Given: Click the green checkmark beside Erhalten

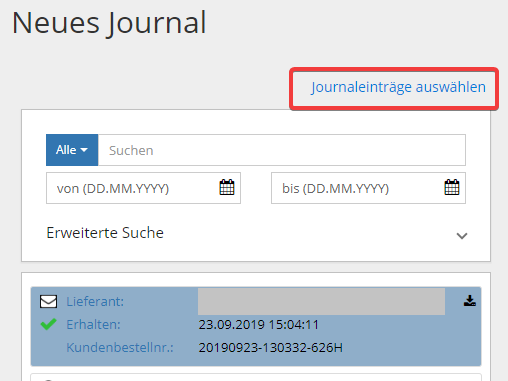Looking at the screenshot, I should 48,324.
